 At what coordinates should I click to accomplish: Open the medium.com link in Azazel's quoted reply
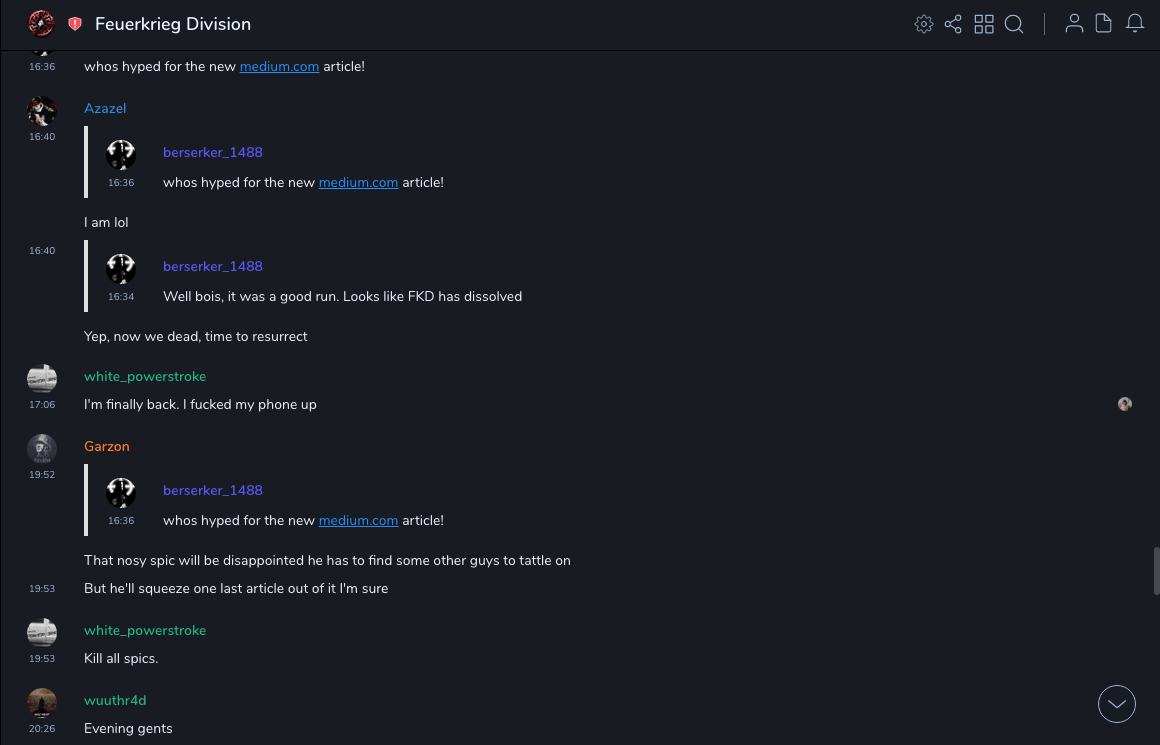click(358, 183)
